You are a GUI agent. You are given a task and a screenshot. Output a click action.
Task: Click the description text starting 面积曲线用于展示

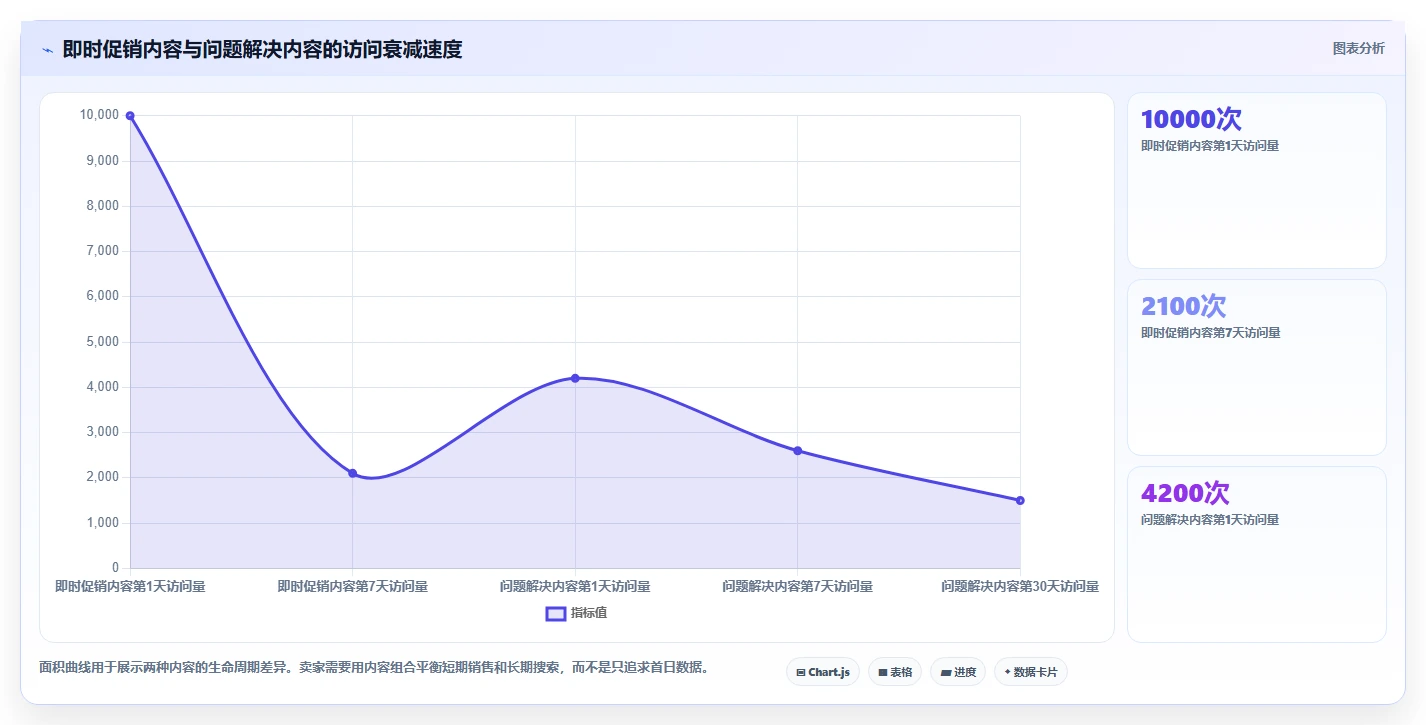click(x=374, y=667)
